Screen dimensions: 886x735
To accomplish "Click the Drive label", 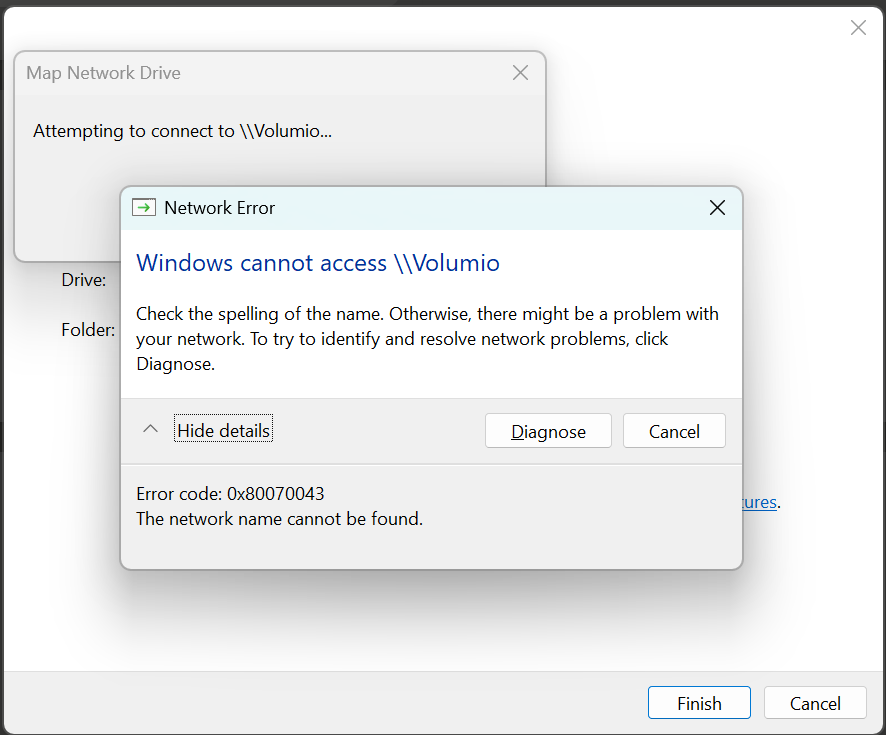I will click(x=84, y=280).
